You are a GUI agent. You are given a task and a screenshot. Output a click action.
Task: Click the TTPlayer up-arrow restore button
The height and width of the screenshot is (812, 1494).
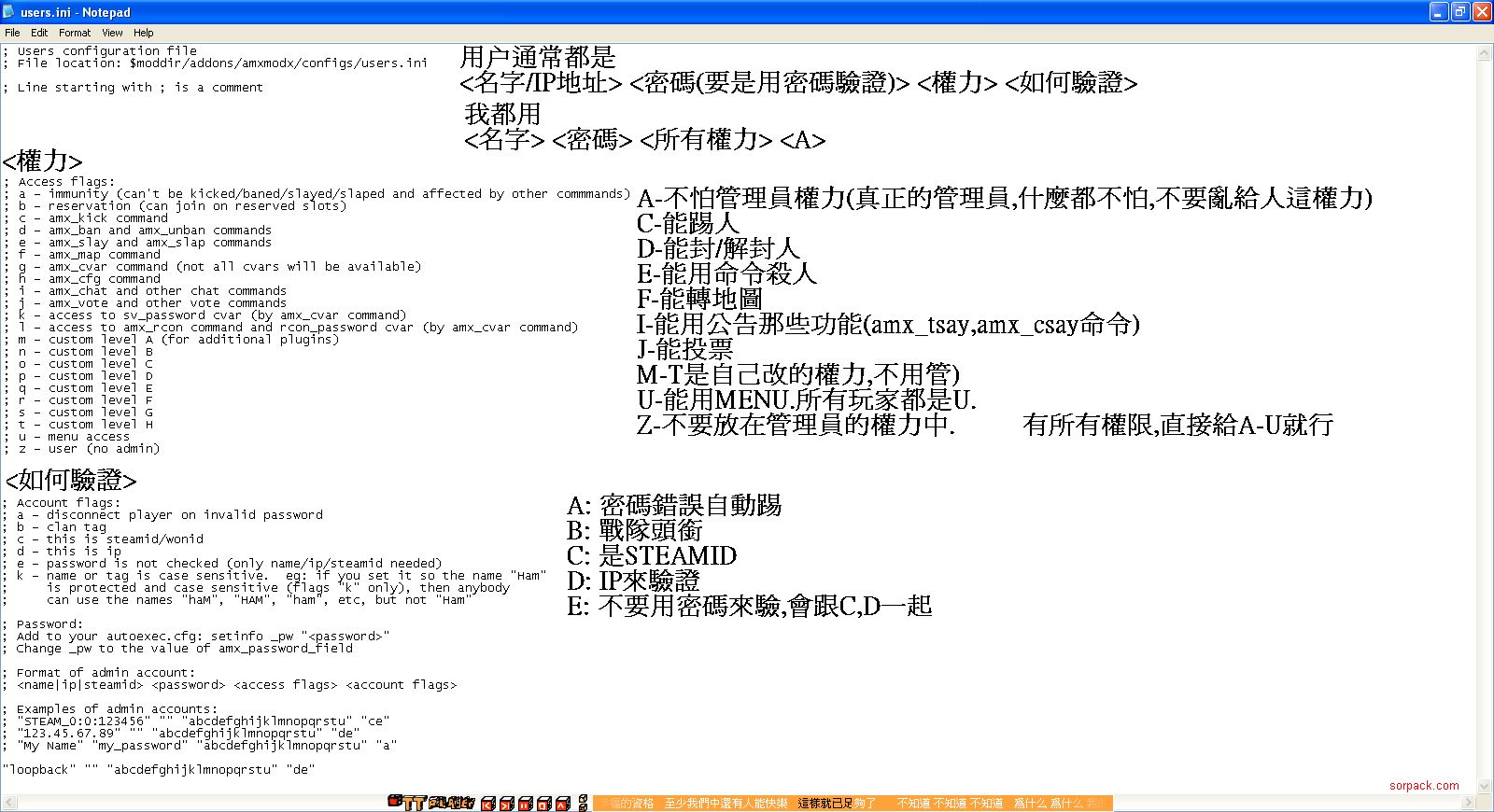(561, 804)
